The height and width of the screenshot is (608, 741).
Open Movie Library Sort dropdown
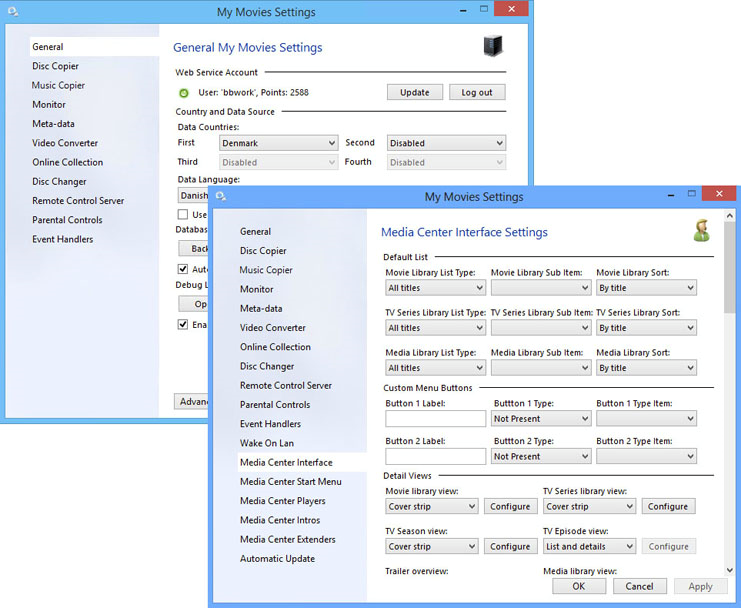click(x=646, y=288)
